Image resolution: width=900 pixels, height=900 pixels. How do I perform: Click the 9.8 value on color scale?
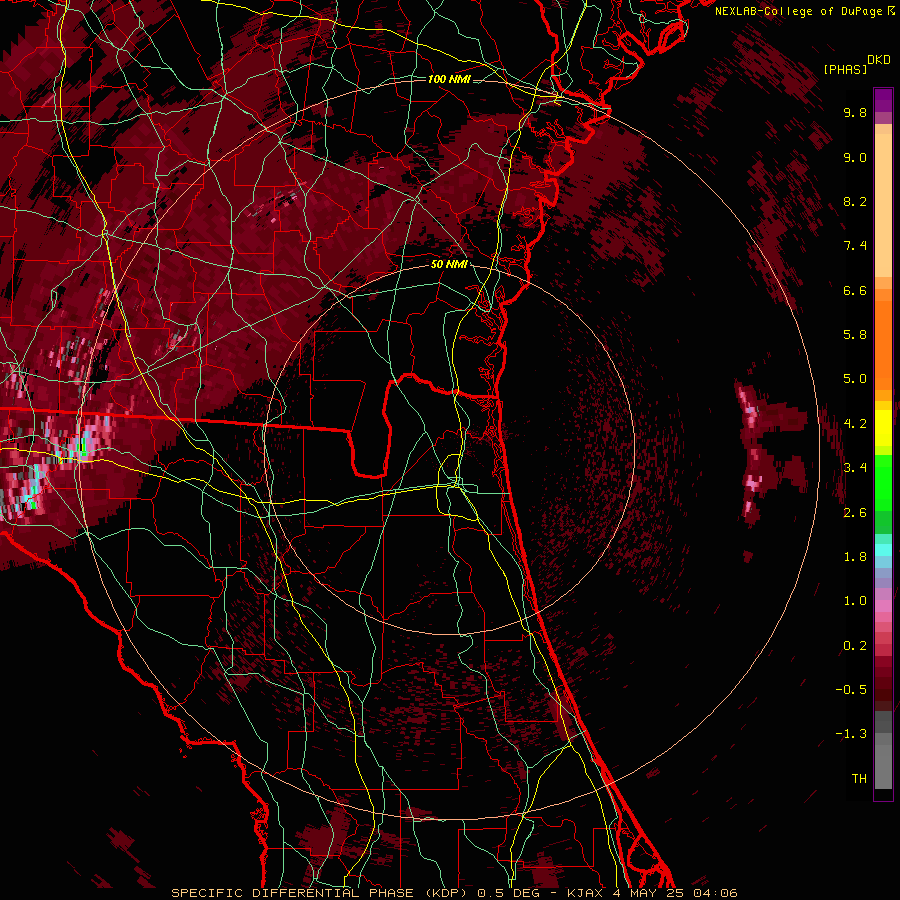tap(855, 112)
